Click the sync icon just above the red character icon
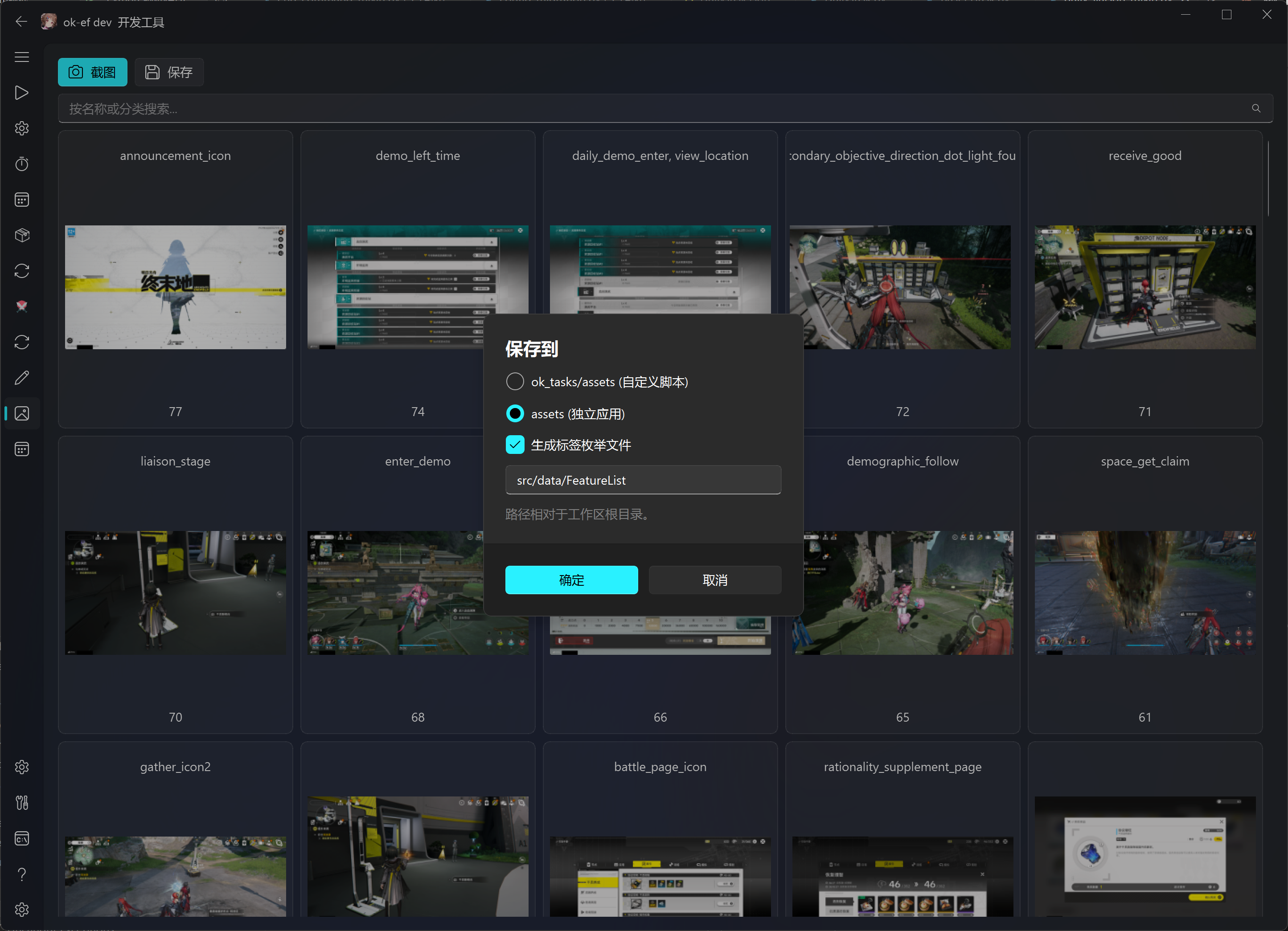1288x931 pixels. click(21, 271)
